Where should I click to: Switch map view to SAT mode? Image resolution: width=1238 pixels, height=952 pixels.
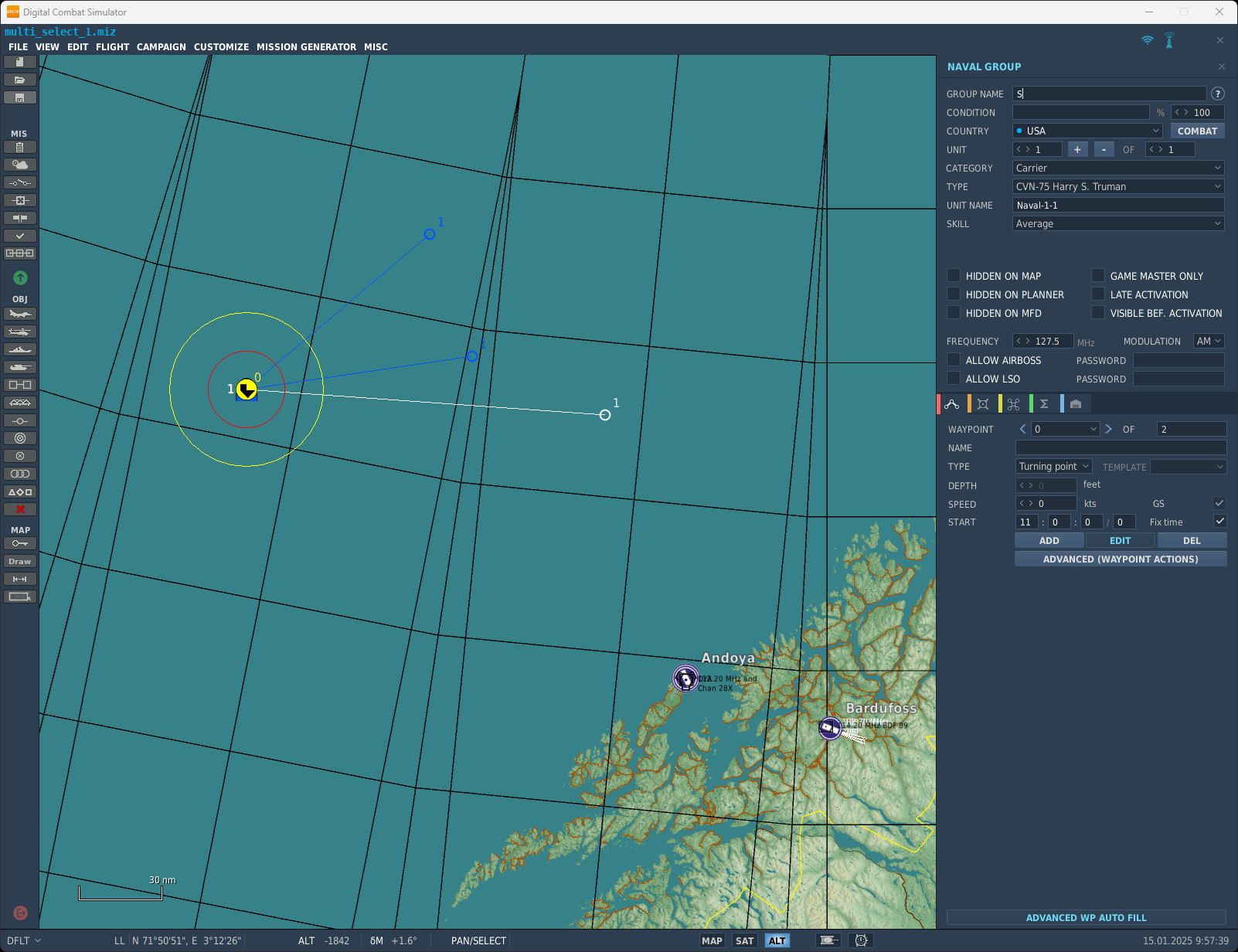[744, 940]
